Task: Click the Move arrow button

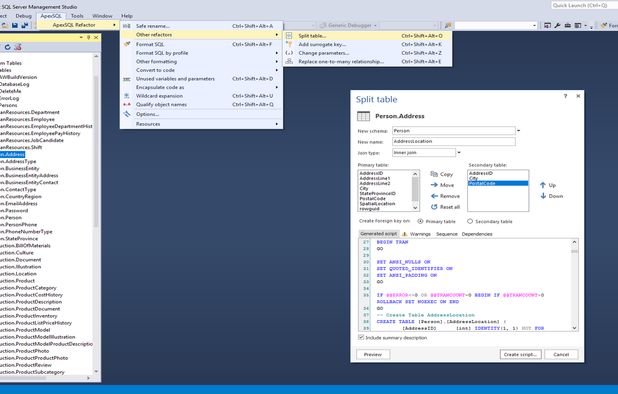Action: click(x=442, y=185)
